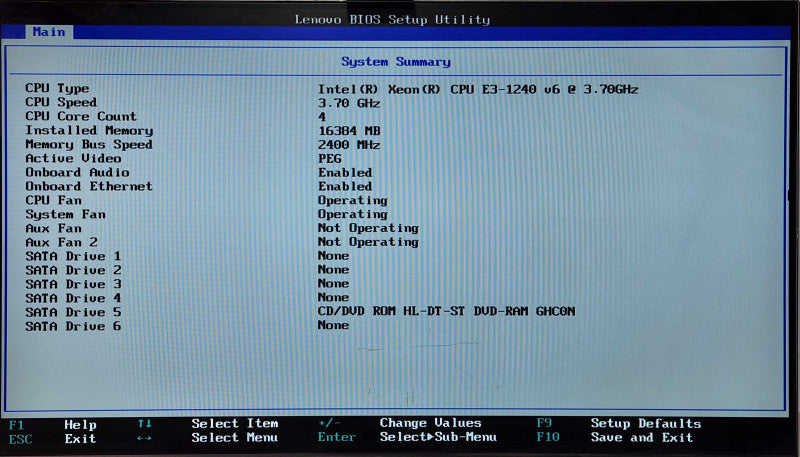
Task: Click the F10 key hint
Action: pyautogui.click(x=548, y=437)
